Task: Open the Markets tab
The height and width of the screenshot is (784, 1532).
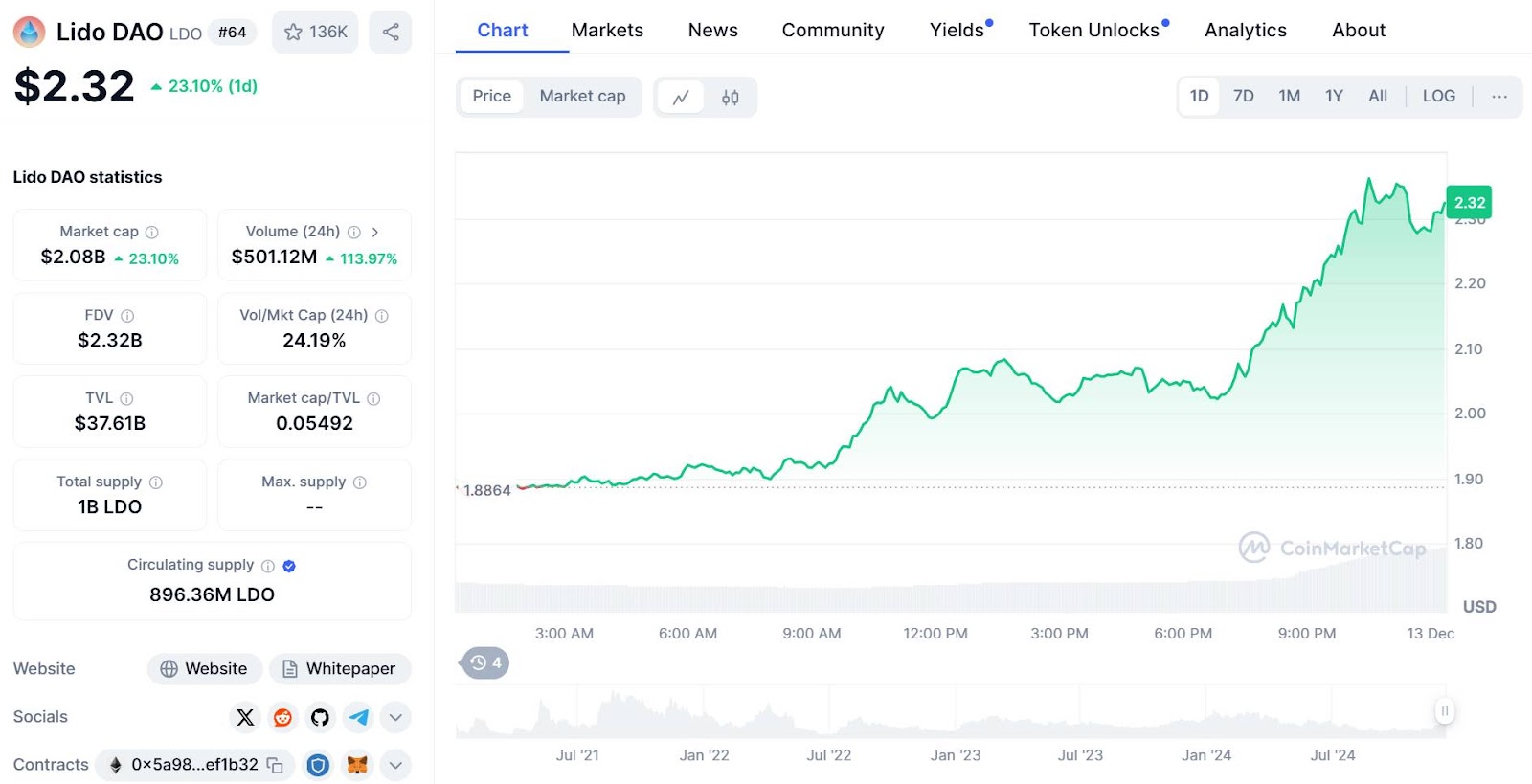Action: [x=607, y=30]
